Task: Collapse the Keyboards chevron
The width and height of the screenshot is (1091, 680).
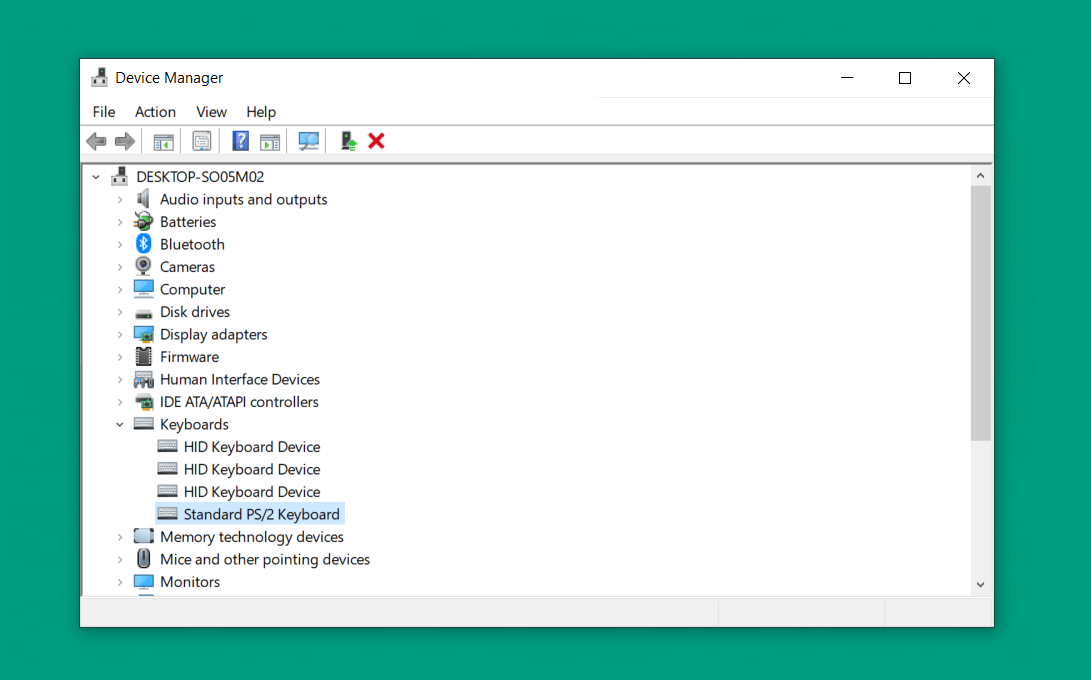Action: [120, 424]
